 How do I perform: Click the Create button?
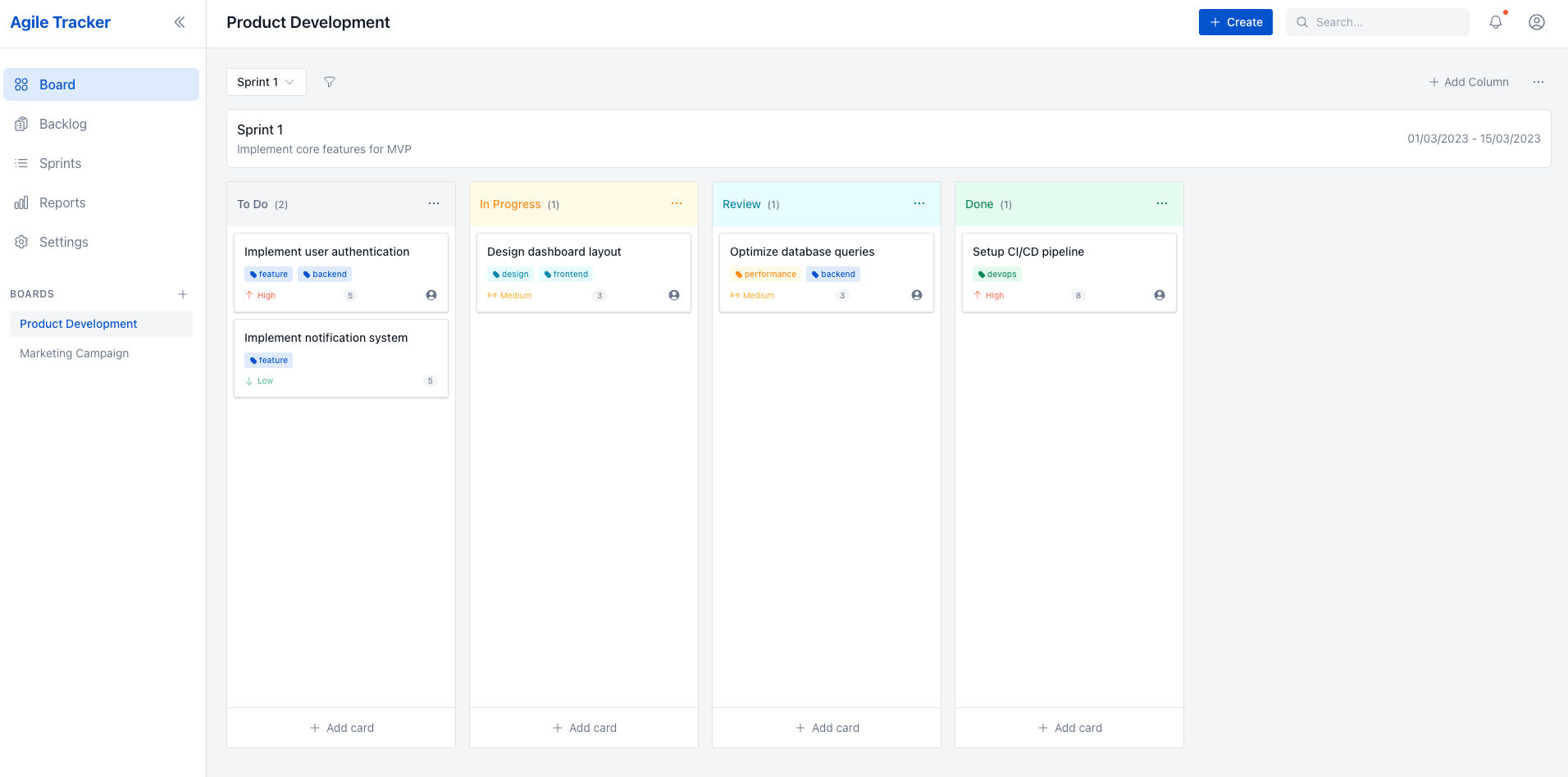tap(1235, 22)
